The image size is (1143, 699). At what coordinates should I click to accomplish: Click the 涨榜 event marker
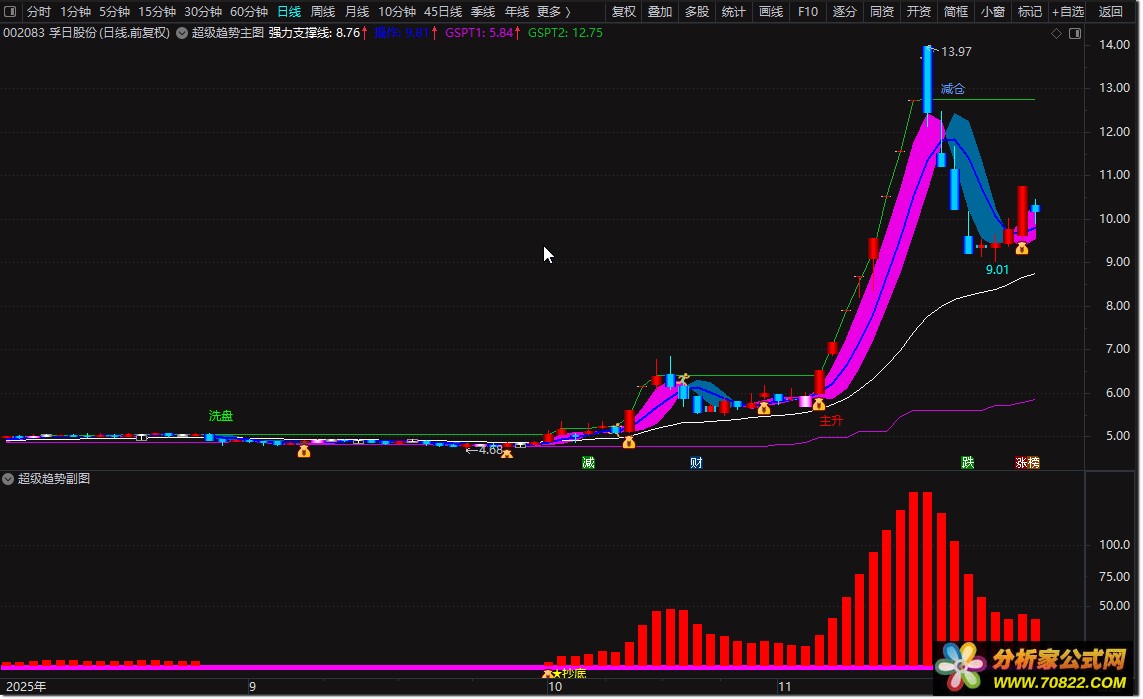1027,462
